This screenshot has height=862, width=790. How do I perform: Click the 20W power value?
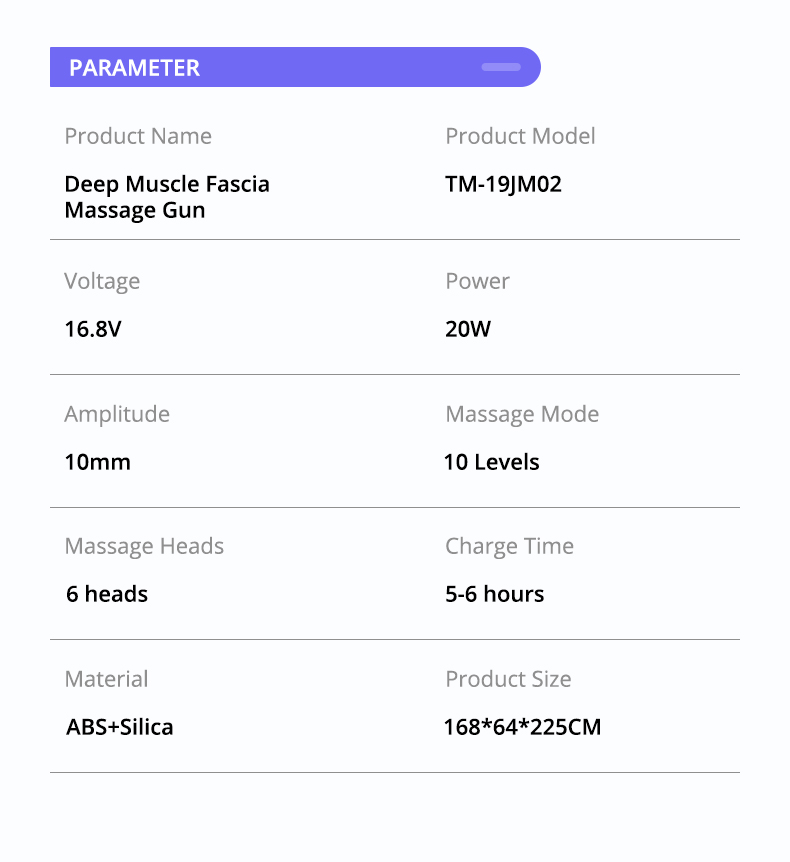(x=468, y=329)
